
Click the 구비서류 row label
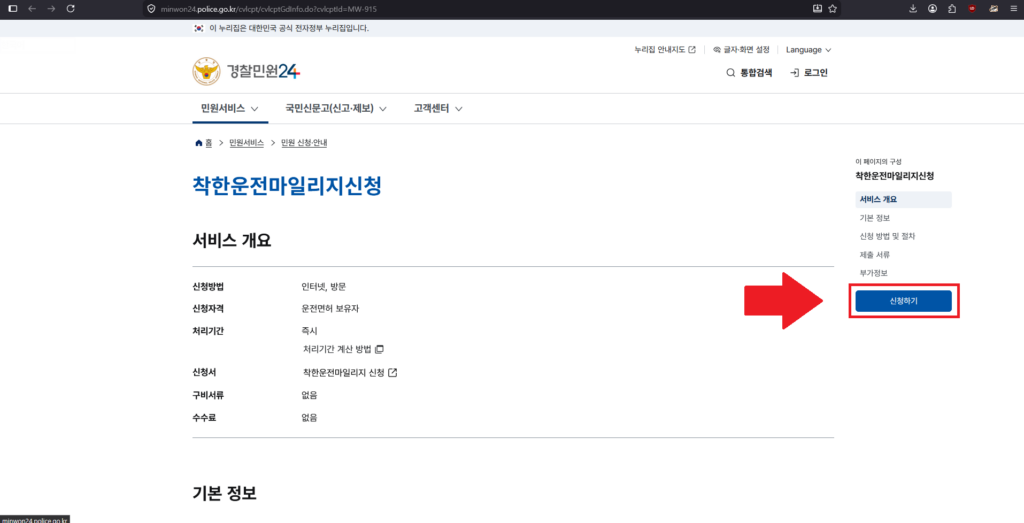208,395
